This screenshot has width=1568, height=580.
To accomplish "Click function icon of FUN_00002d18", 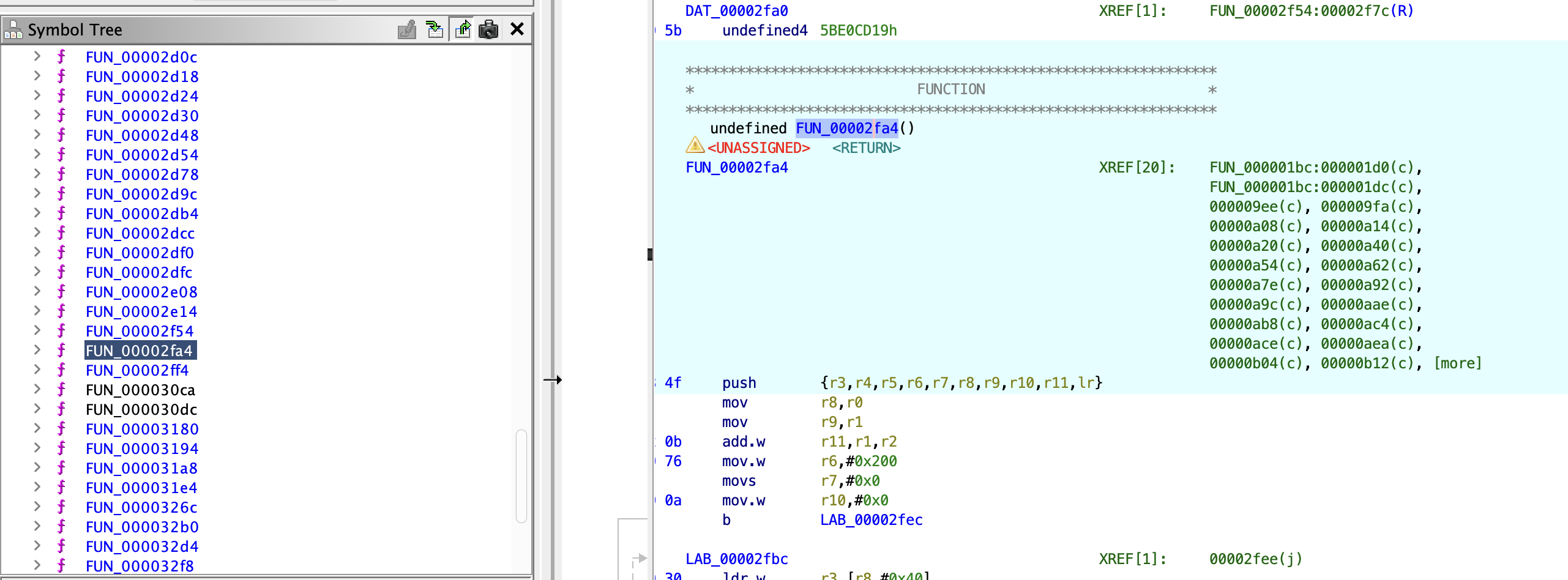I will coord(61,76).
